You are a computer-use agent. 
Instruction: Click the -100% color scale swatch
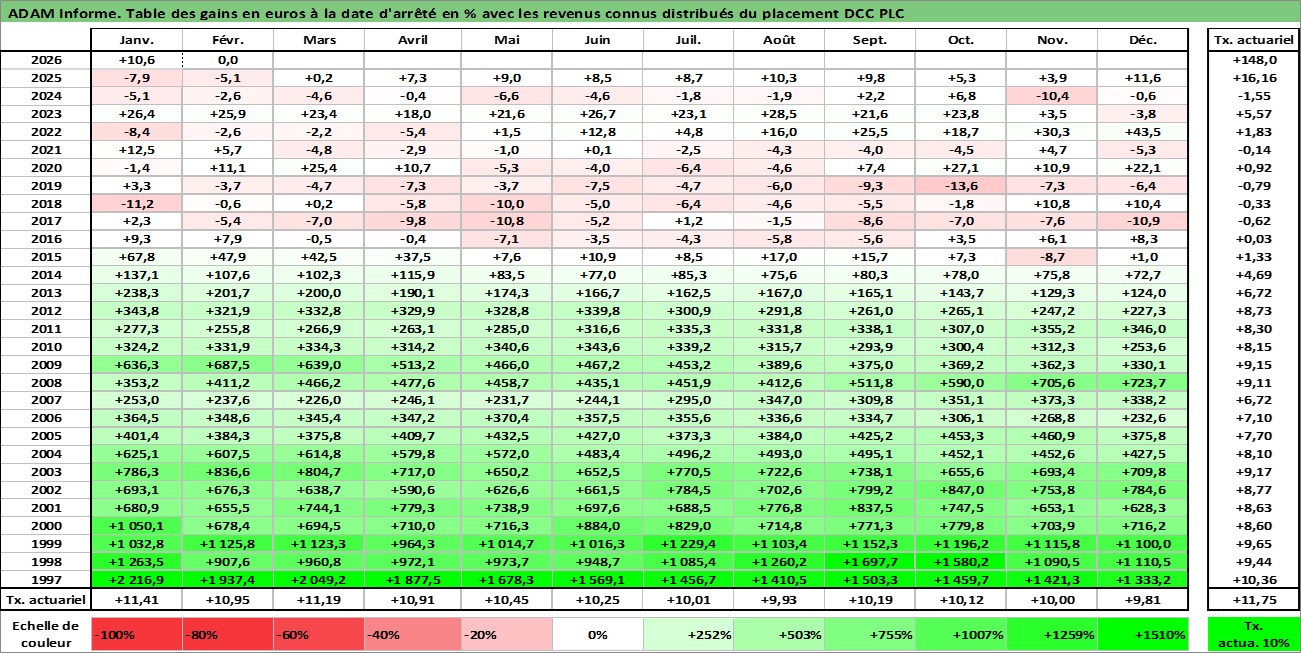pos(137,634)
